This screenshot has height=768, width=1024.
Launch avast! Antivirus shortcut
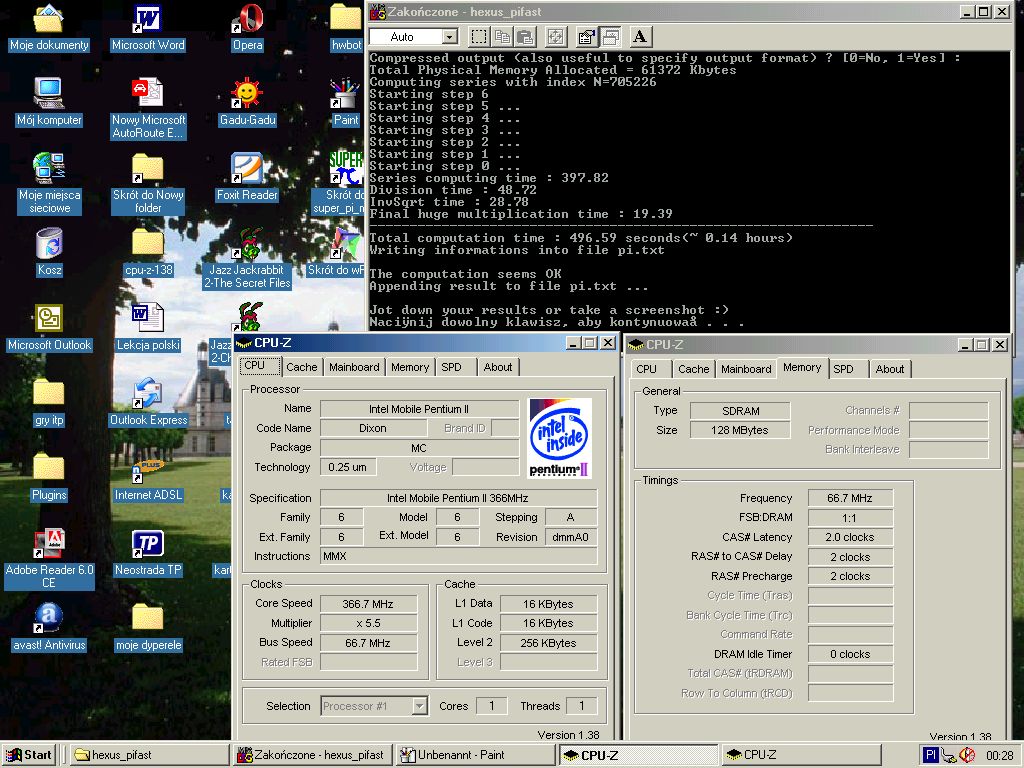click(x=49, y=627)
